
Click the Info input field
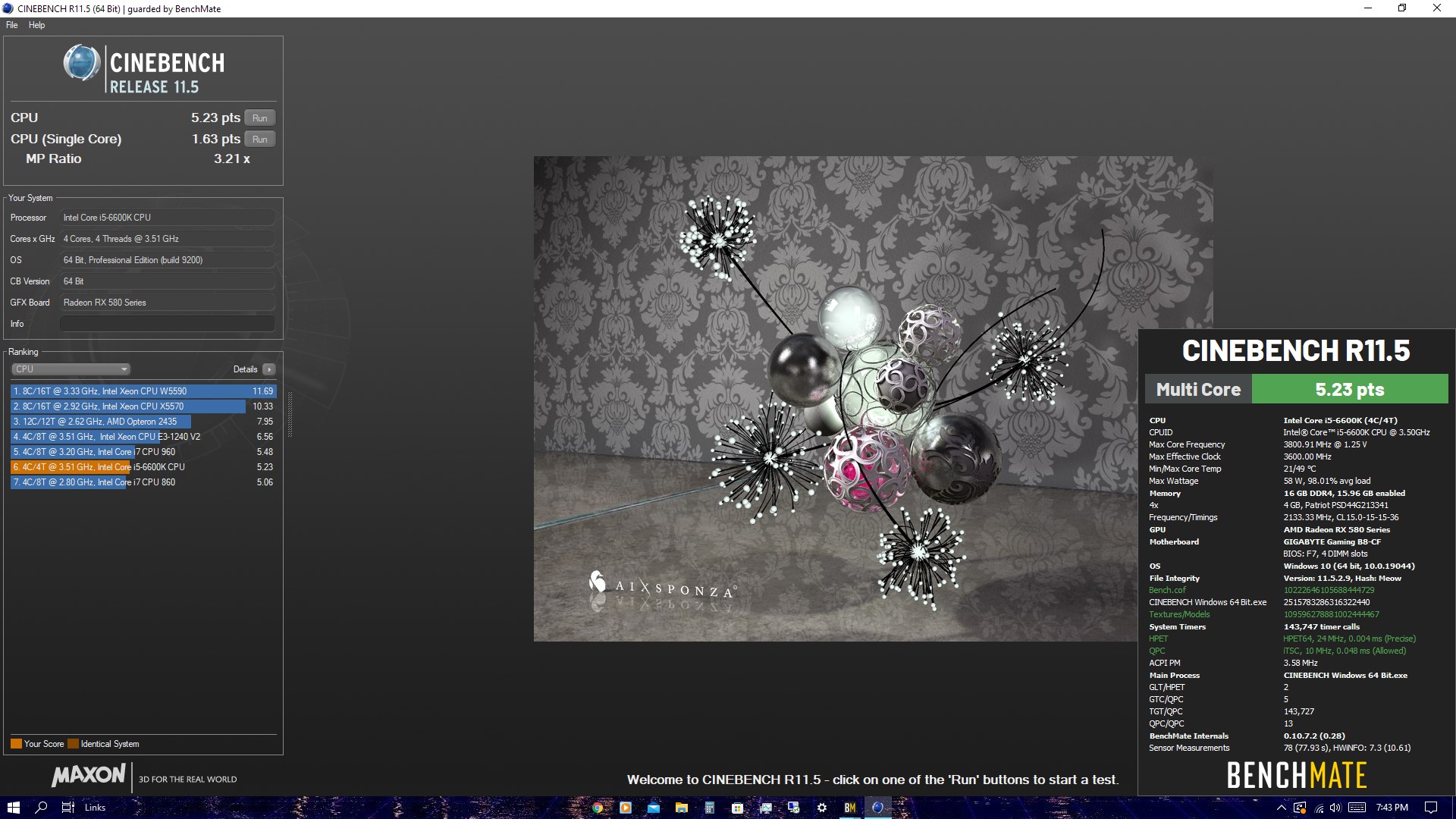pyautogui.click(x=167, y=324)
